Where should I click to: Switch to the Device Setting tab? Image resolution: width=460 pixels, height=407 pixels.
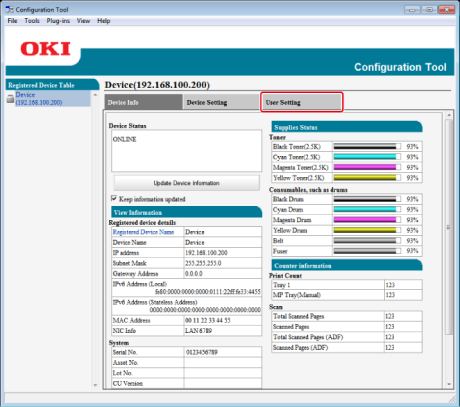coord(221,102)
